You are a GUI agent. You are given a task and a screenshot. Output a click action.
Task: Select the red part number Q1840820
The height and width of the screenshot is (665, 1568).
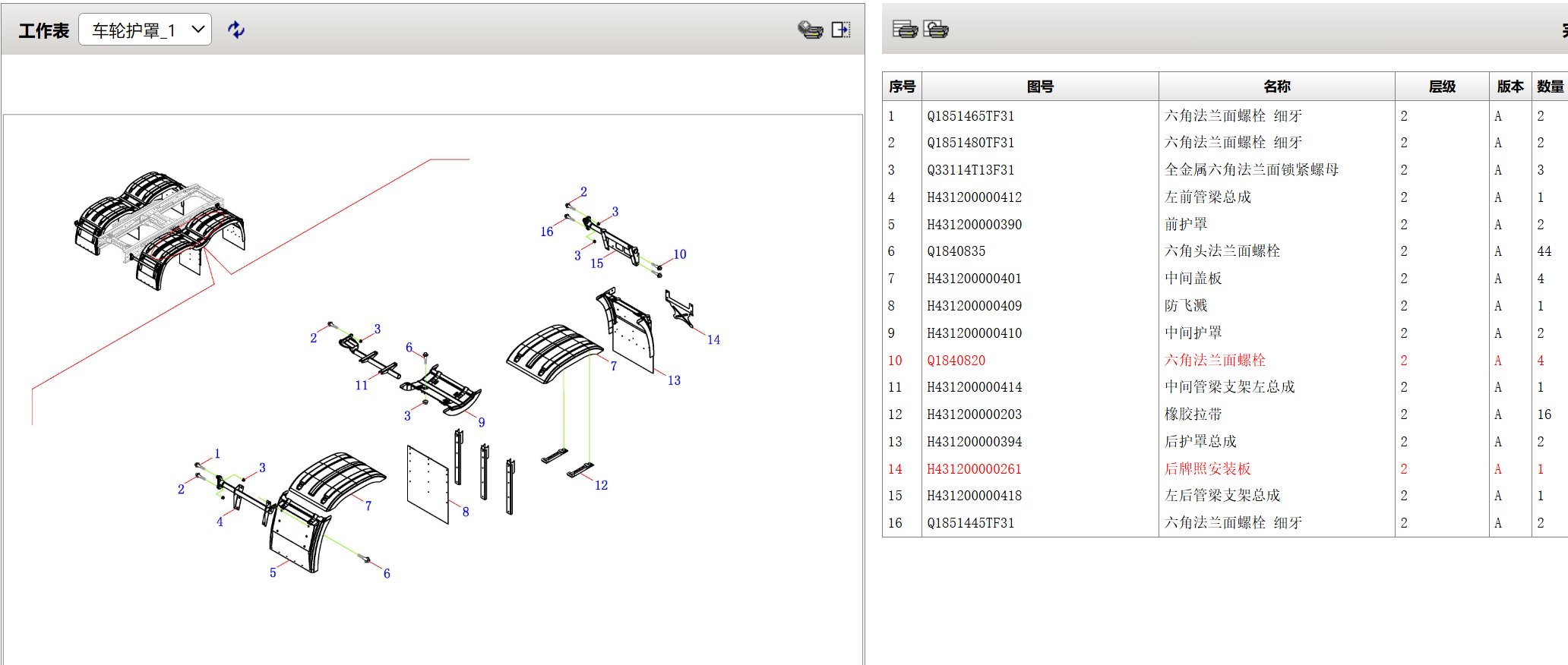956,361
